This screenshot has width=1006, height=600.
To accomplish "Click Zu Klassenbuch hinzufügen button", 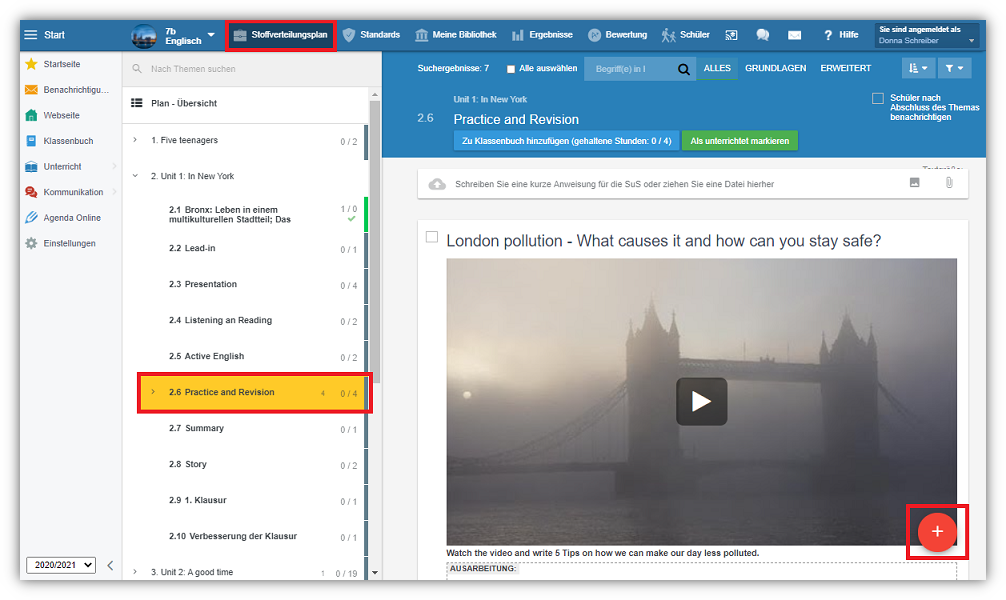I will tap(566, 141).
